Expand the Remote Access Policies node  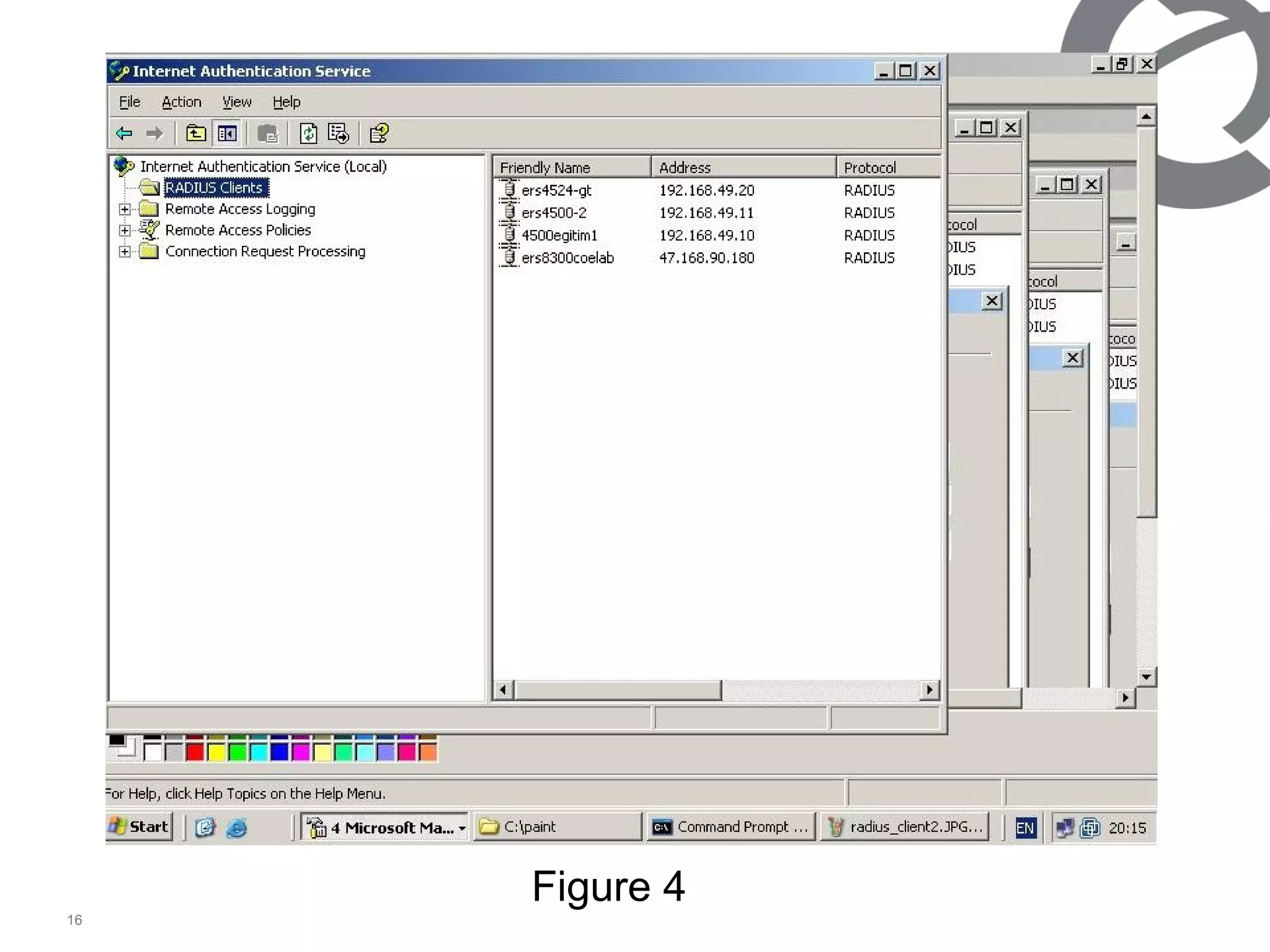click(125, 231)
